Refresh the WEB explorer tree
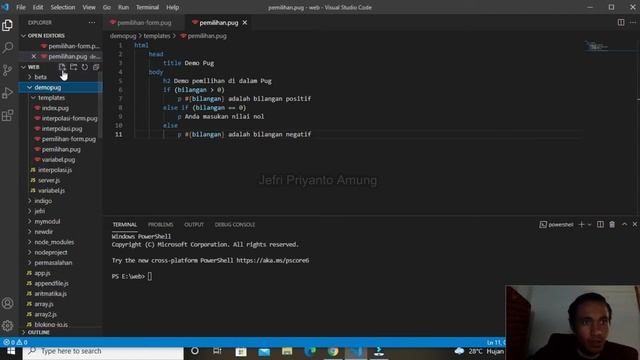Viewport: 640px width, 360px height. (84, 67)
